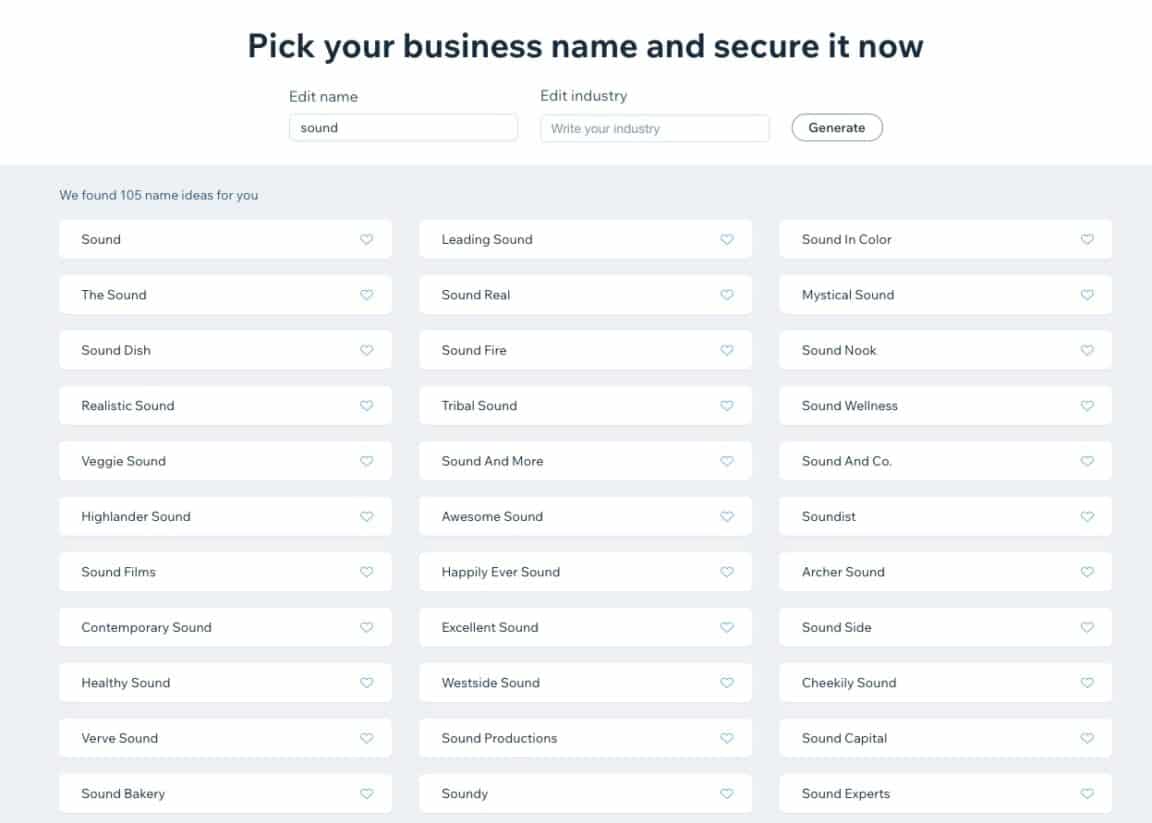This screenshot has width=1152, height=823.
Task: Favorite the "Archer Sound" name idea
Action: [x=1087, y=572]
